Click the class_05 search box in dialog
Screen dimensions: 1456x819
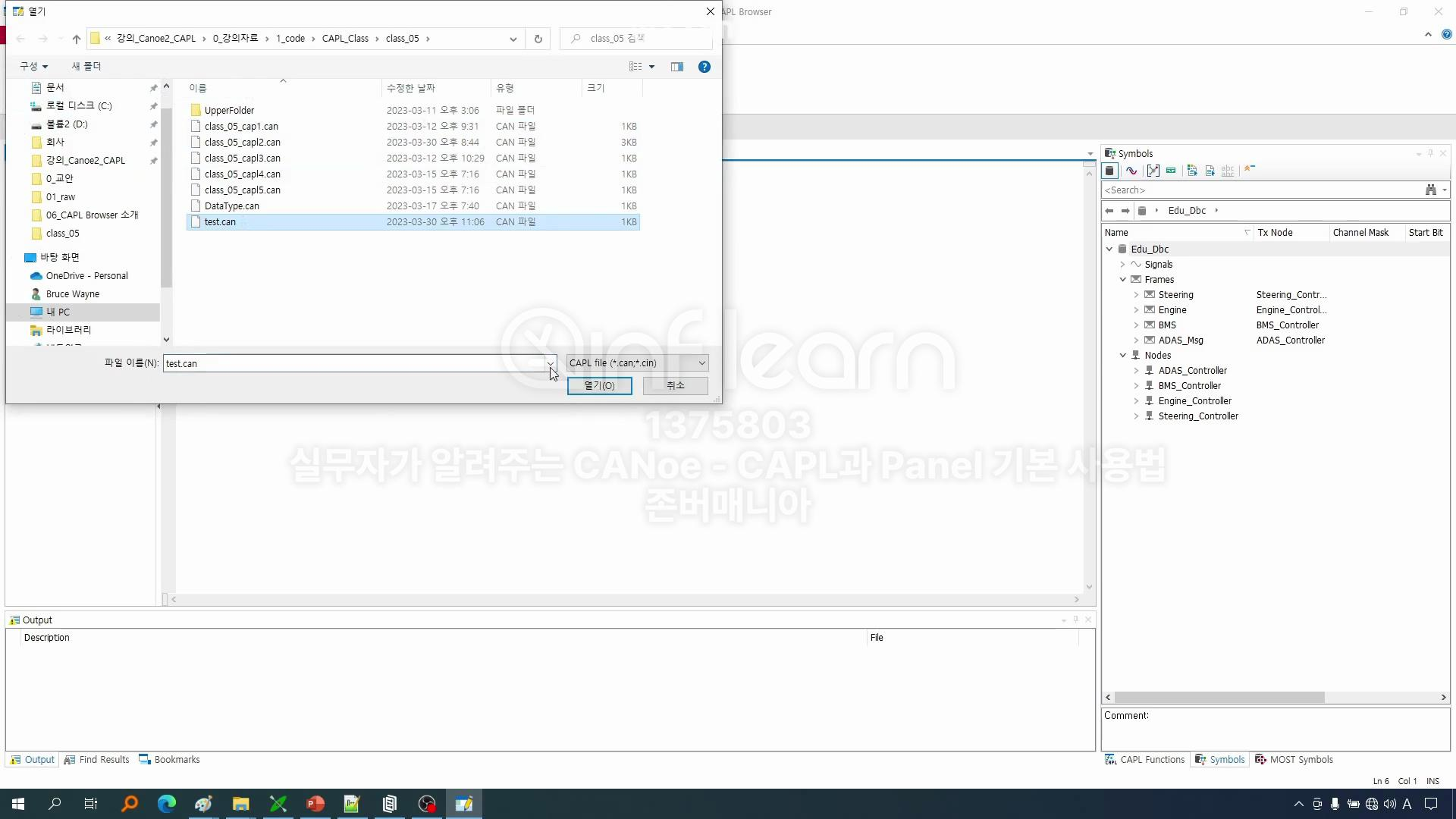[635, 39]
